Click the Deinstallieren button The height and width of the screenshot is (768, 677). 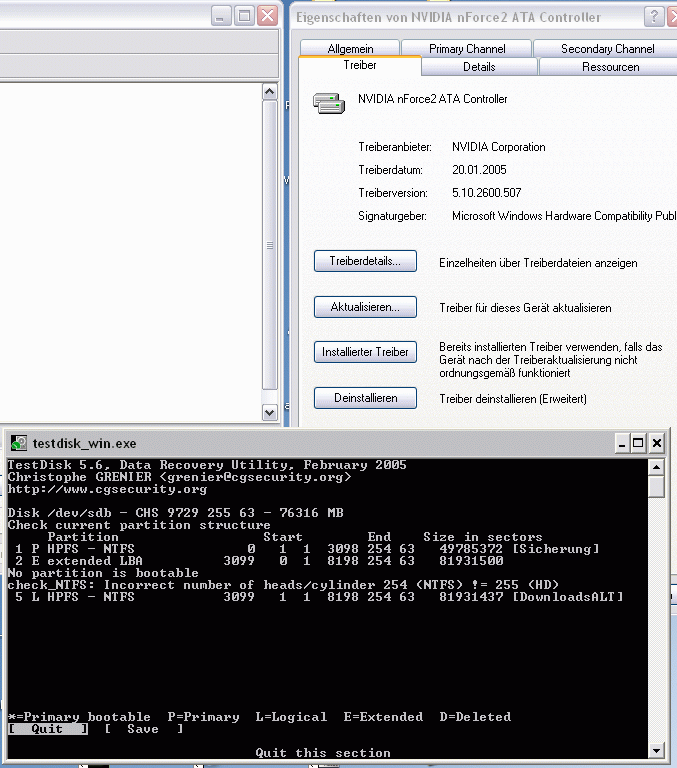click(x=365, y=398)
